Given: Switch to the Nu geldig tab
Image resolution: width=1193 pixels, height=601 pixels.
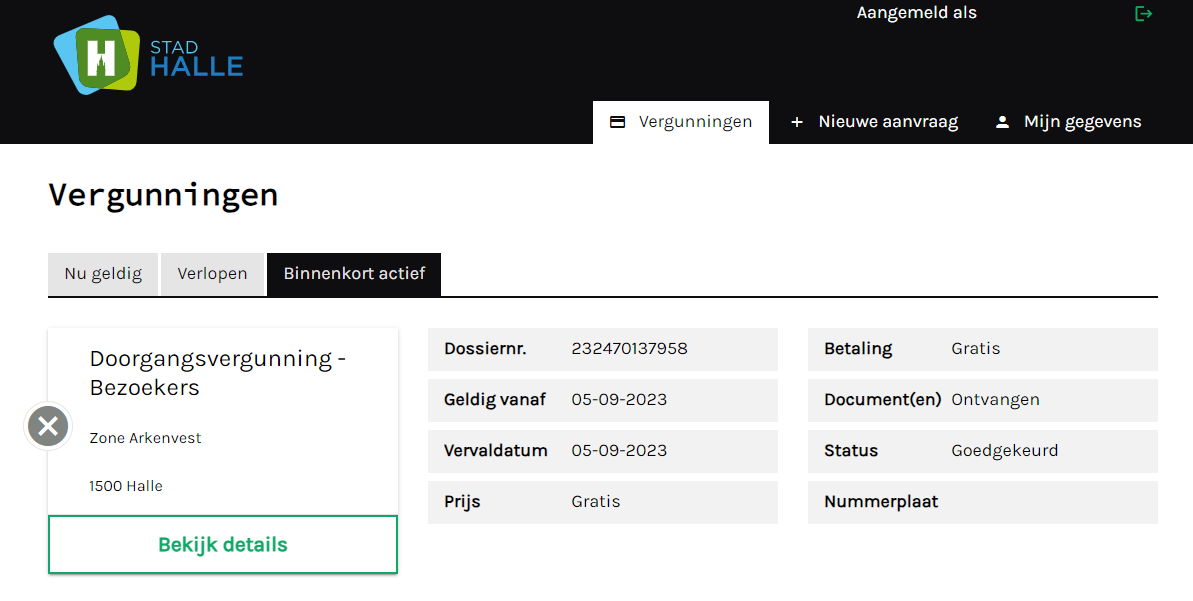Looking at the screenshot, I should coord(102,273).
